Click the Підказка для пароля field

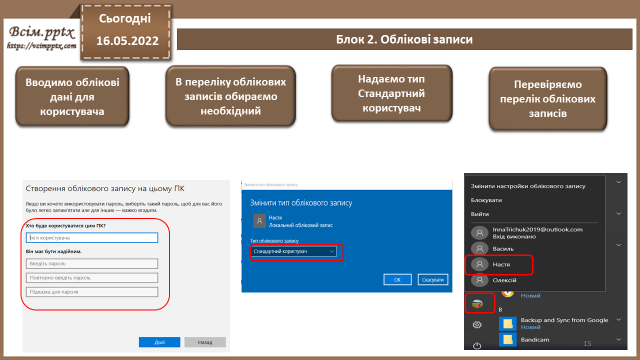(92, 292)
